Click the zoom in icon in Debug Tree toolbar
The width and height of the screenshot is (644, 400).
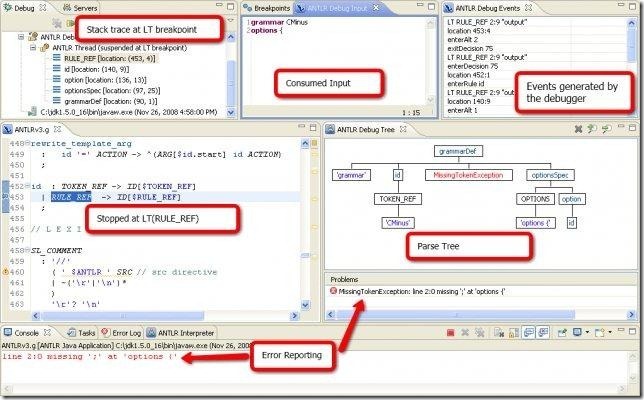pyautogui.click(x=591, y=129)
